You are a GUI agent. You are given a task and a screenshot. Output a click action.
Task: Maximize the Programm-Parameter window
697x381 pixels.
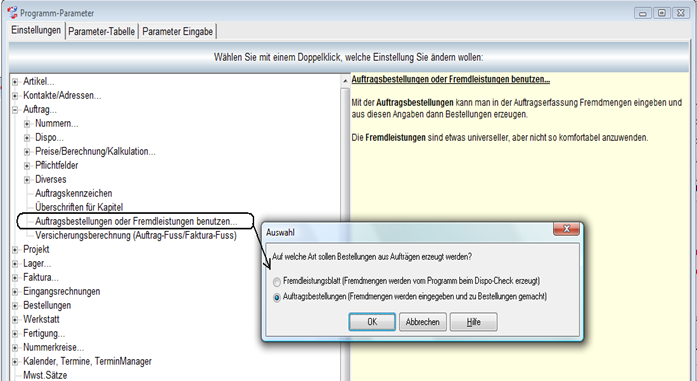point(661,13)
